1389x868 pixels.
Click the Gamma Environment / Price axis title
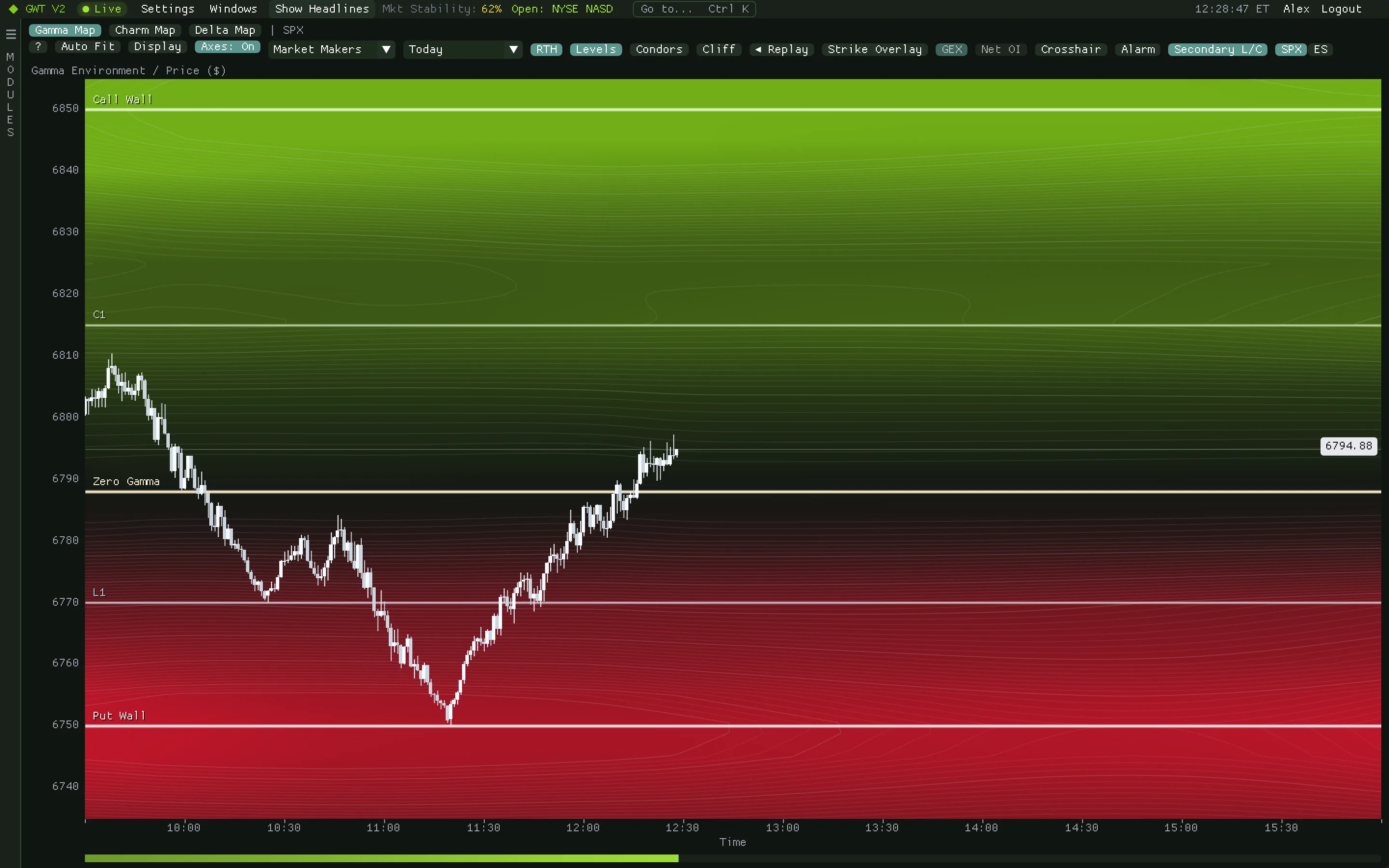129,71
